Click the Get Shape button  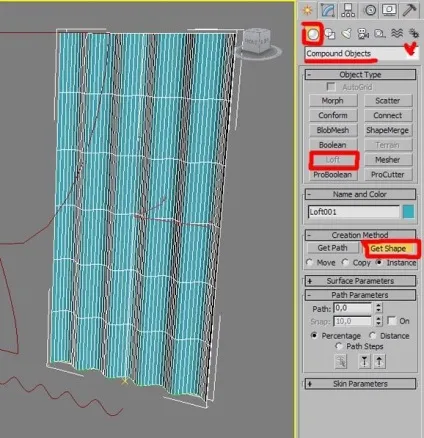point(388,248)
